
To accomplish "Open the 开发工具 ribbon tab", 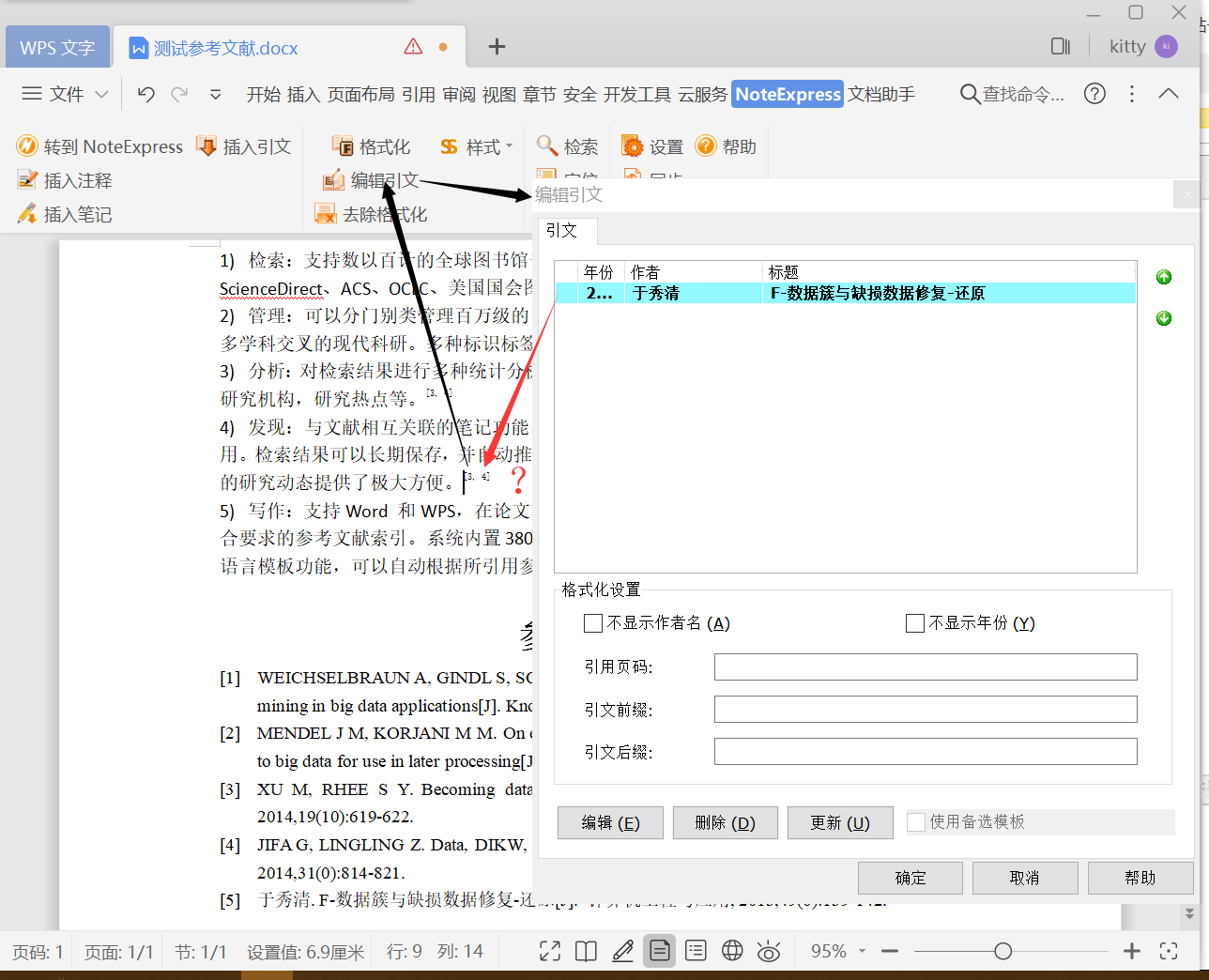I will (637, 94).
